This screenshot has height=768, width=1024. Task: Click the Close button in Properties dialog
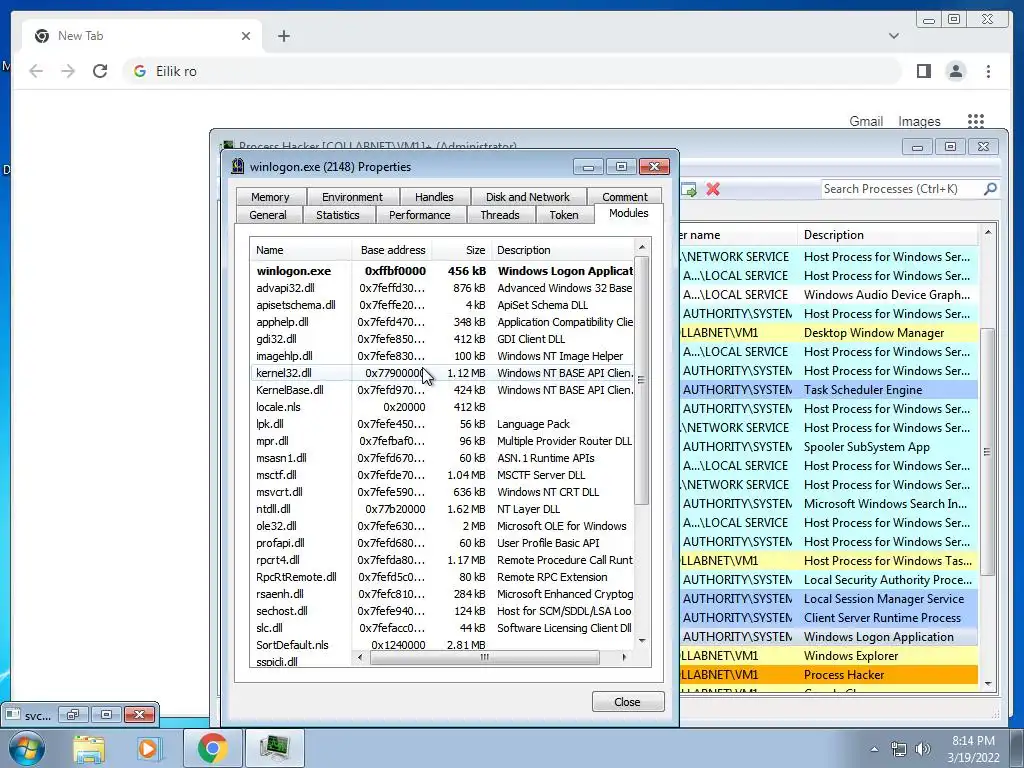coord(628,702)
